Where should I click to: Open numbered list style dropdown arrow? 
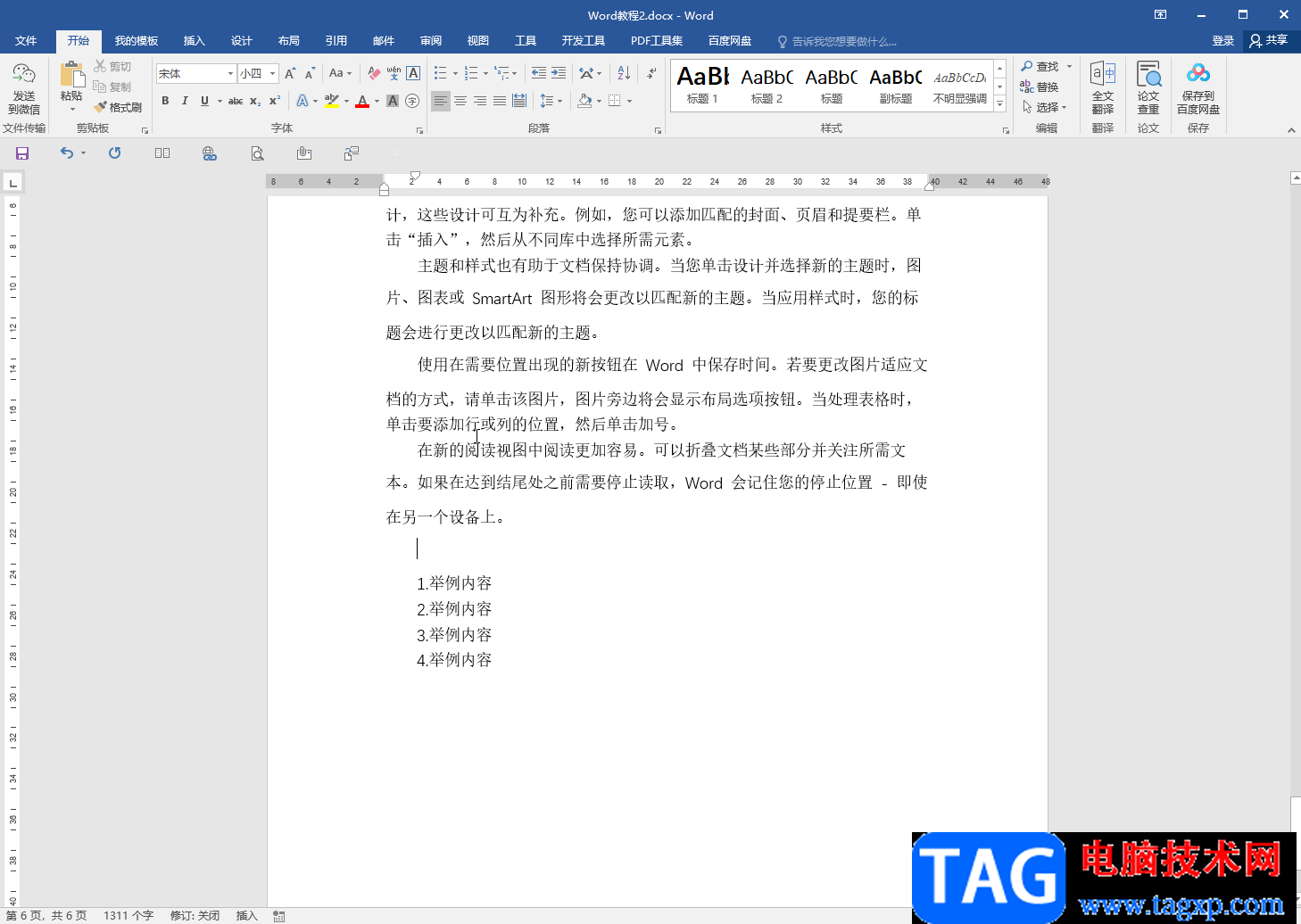(485, 74)
